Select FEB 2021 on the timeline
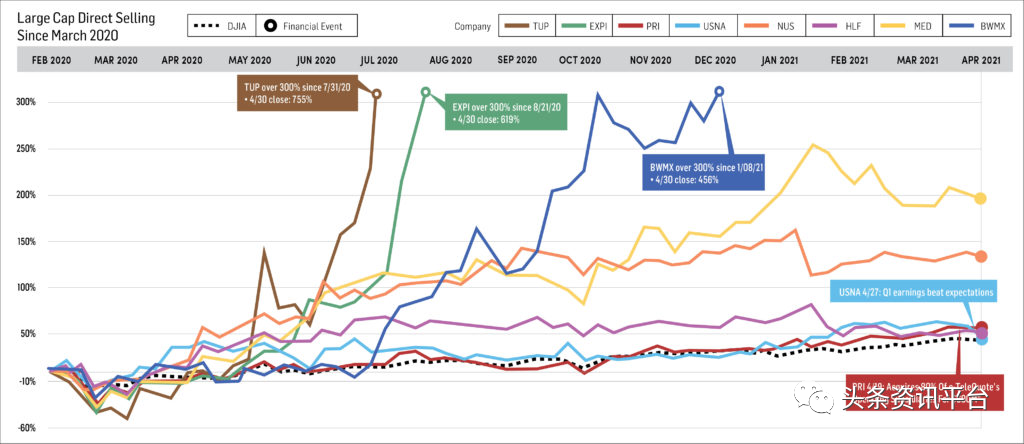 850,60
